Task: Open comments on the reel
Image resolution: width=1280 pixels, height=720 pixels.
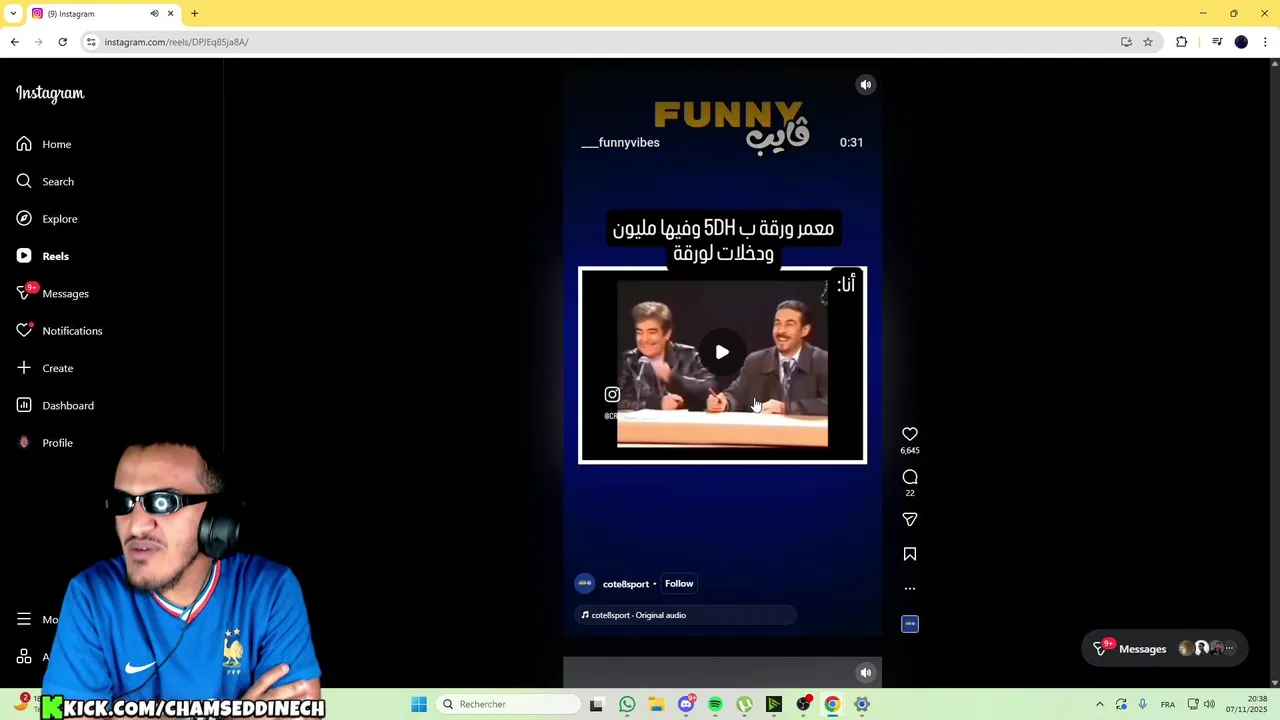Action: tap(910, 477)
